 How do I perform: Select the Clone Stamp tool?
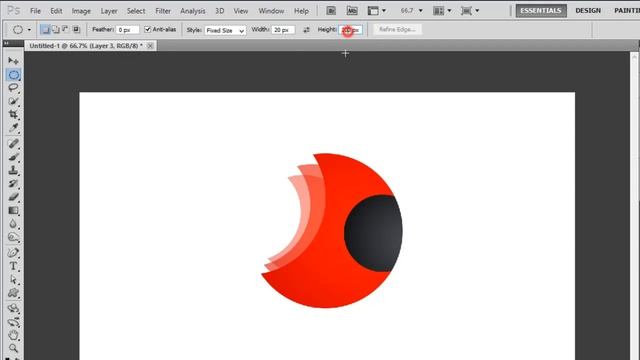coord(13,170)
